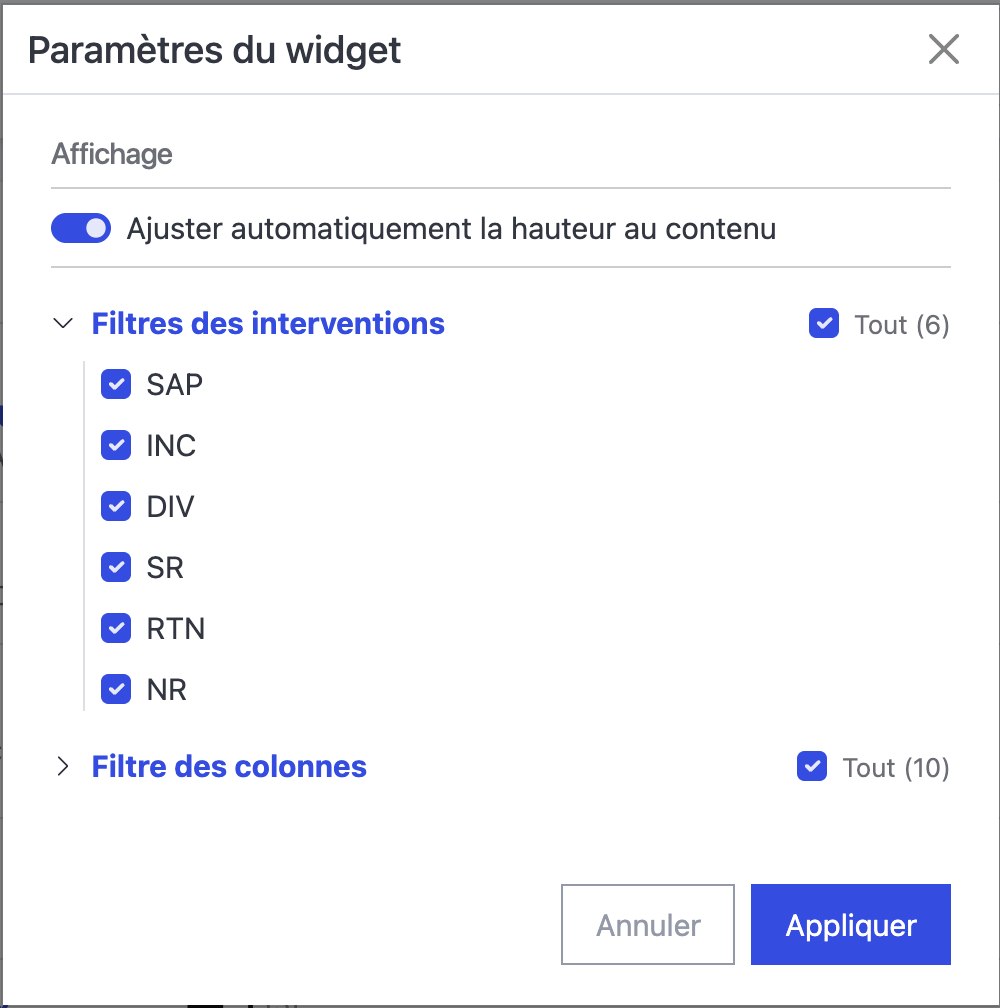Click the Filtres des interventions heading

tap(268, 324)
